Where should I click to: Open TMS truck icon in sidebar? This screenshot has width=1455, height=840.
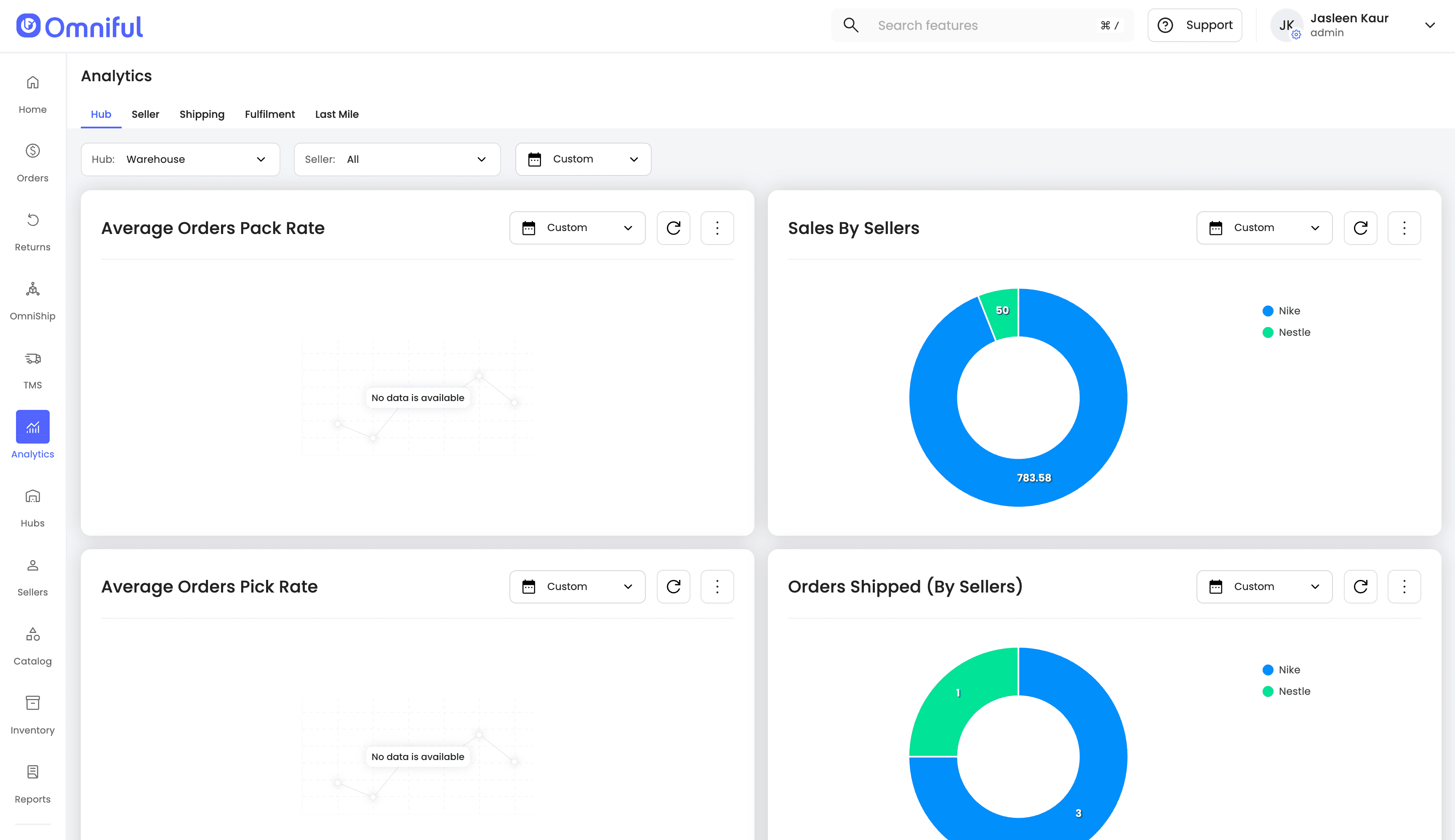(x=32, y=358)
